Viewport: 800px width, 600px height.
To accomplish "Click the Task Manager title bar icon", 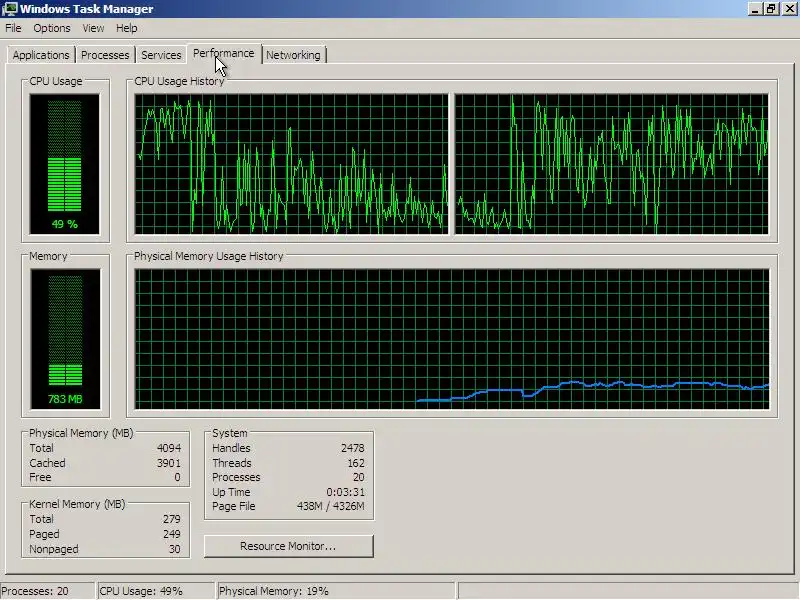I will tap(9, 9).
